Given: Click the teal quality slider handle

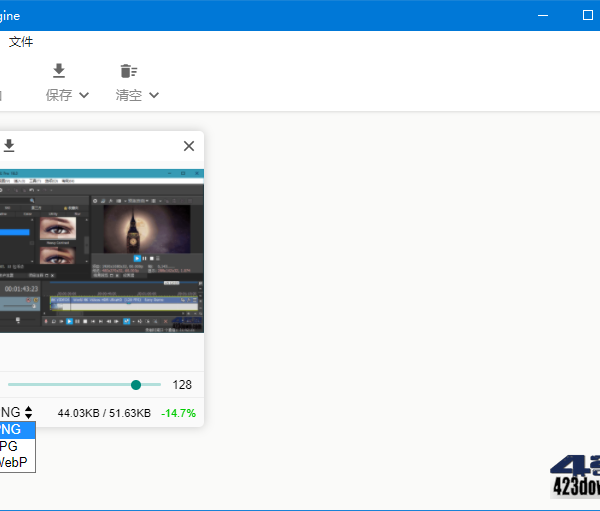Looking at the screenshot, I should (x=136, y=385).
